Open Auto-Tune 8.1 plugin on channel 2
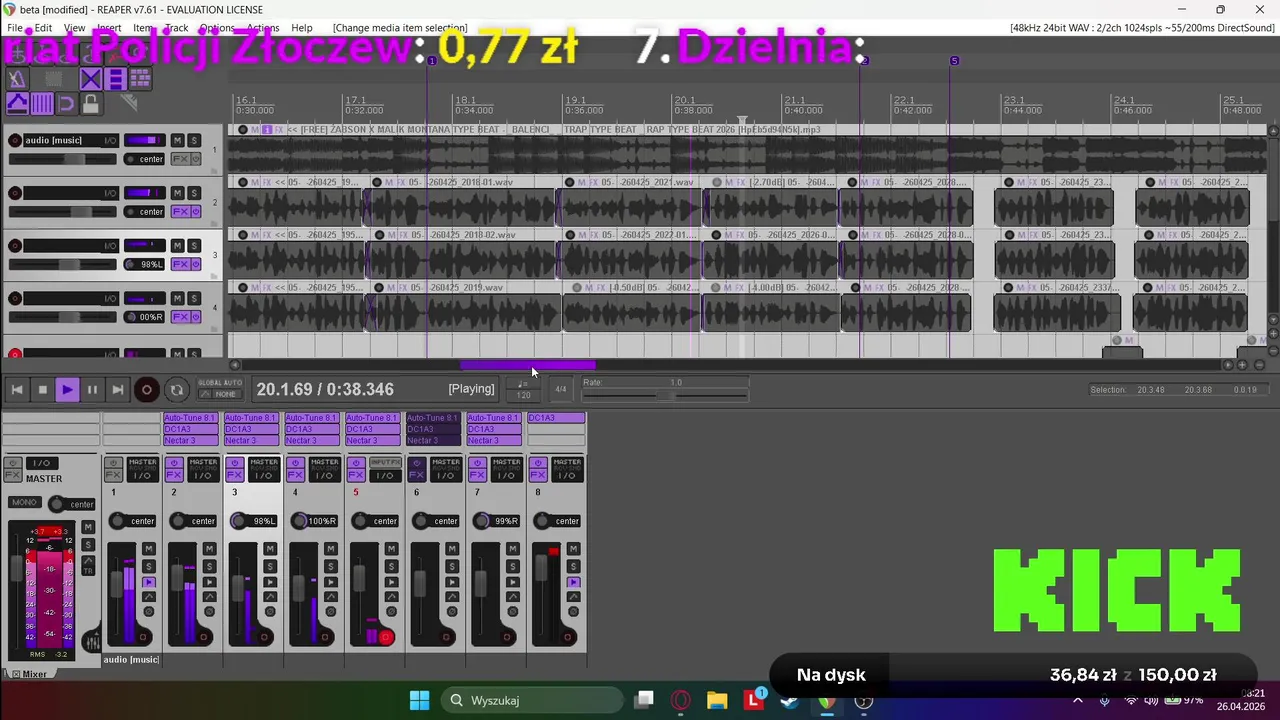The width and height of the screenshot is (1280, 720). tap(190, 418)
